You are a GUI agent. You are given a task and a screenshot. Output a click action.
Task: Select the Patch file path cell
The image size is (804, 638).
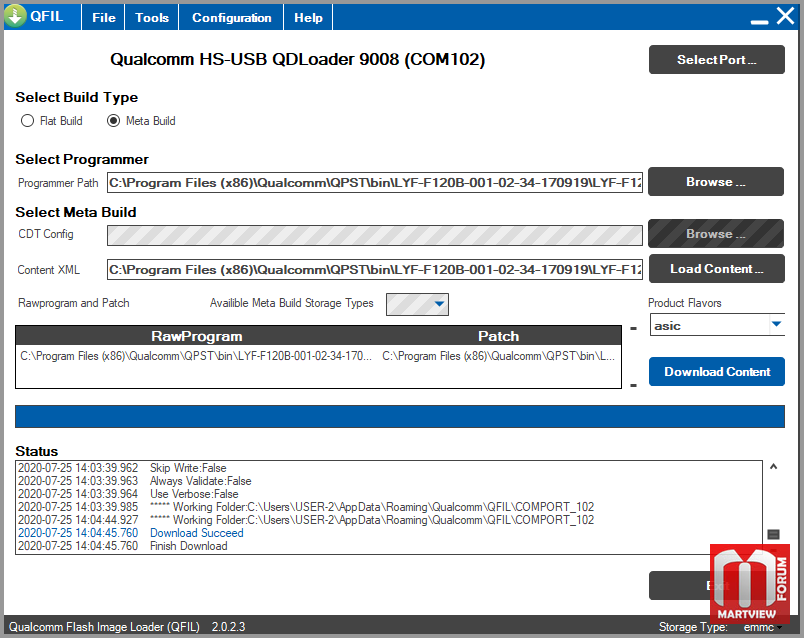coord(498,356)
